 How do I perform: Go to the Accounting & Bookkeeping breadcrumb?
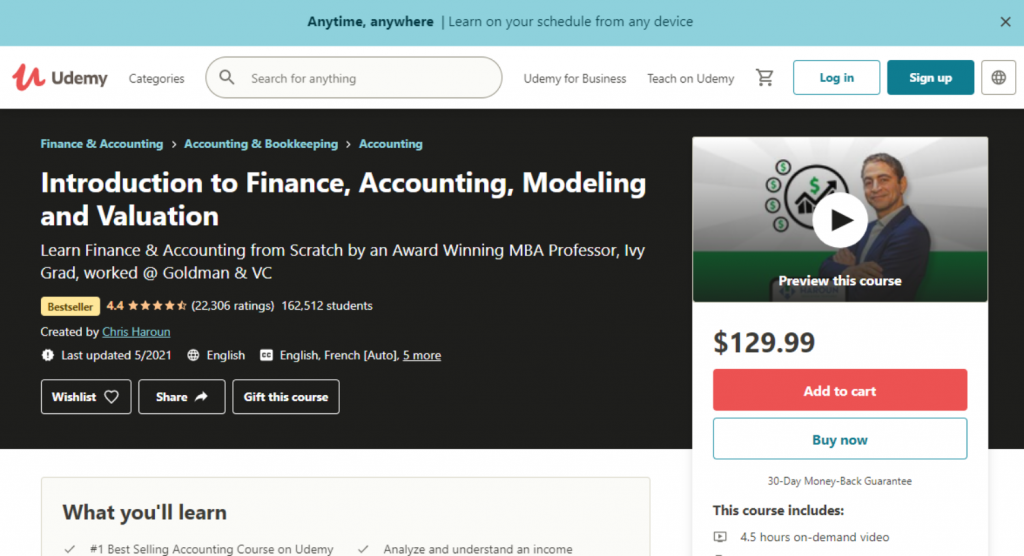tap(261, 144)
